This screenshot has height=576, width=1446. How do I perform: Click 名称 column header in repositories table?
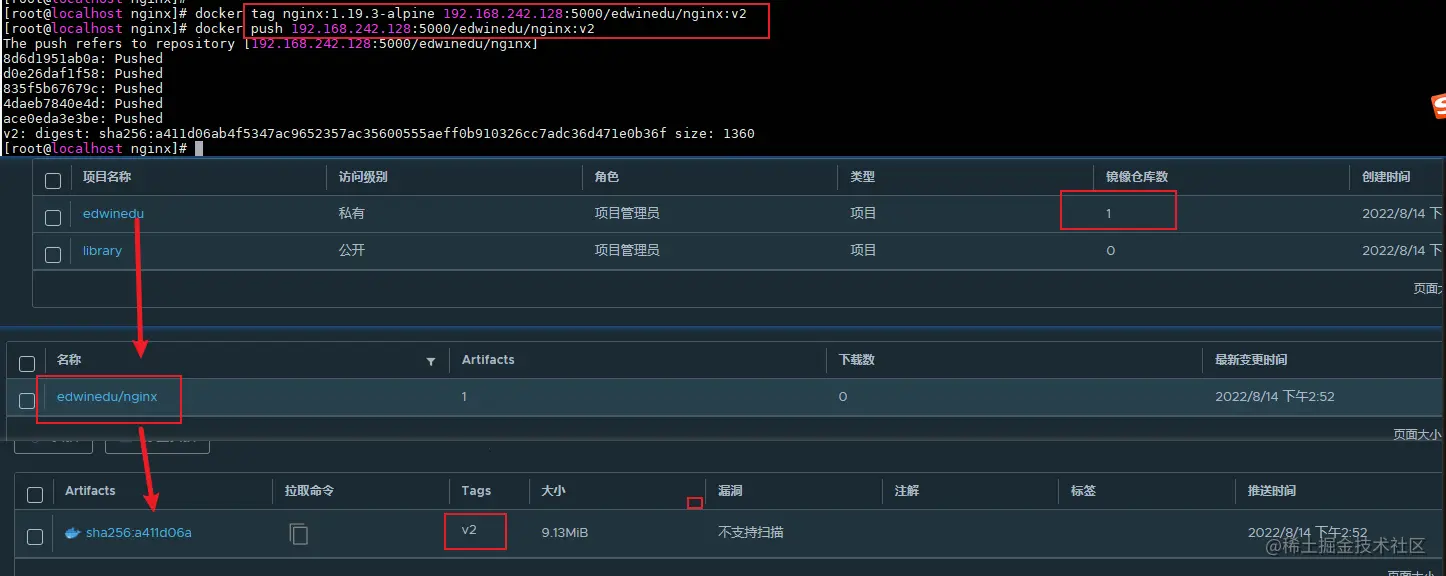(x=69, y=359)
